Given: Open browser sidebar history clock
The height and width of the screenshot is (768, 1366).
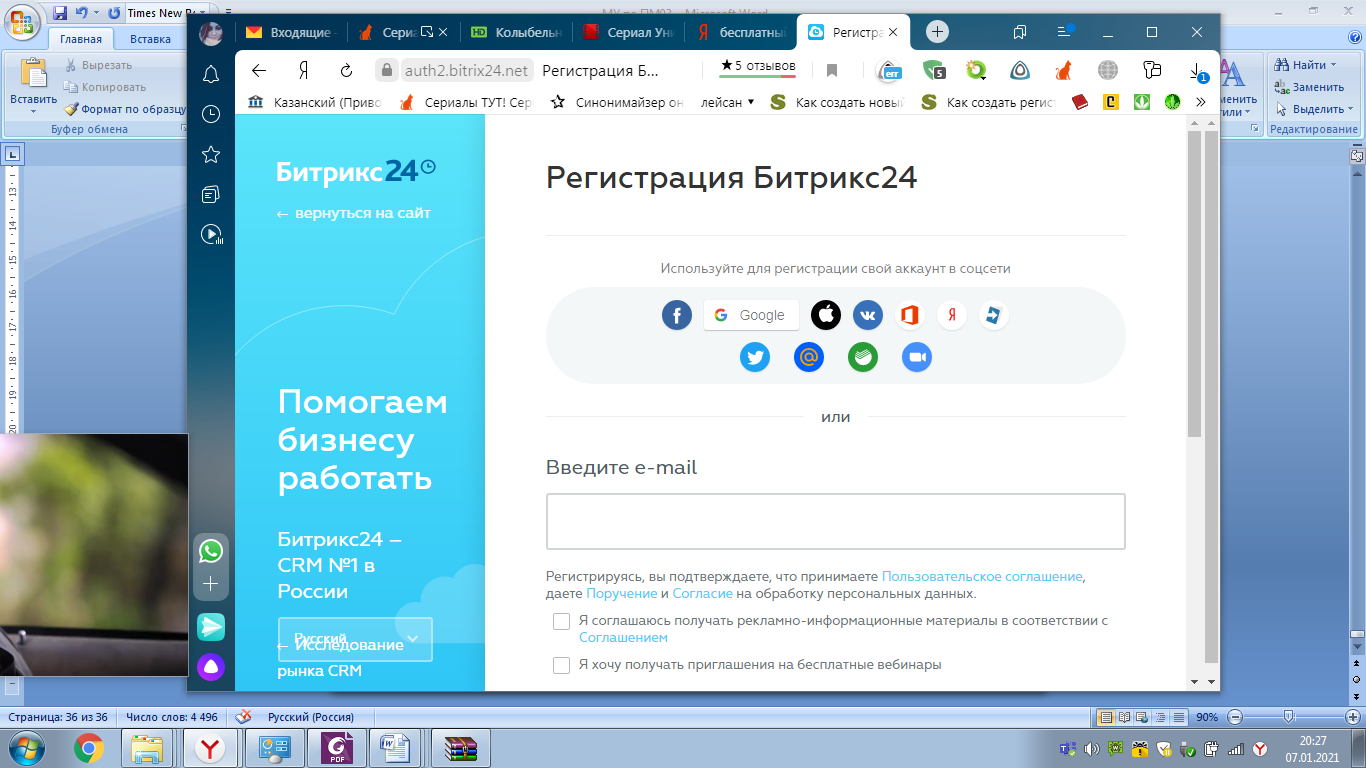Looking at the screenshot, I should click(x=211, y=114).
